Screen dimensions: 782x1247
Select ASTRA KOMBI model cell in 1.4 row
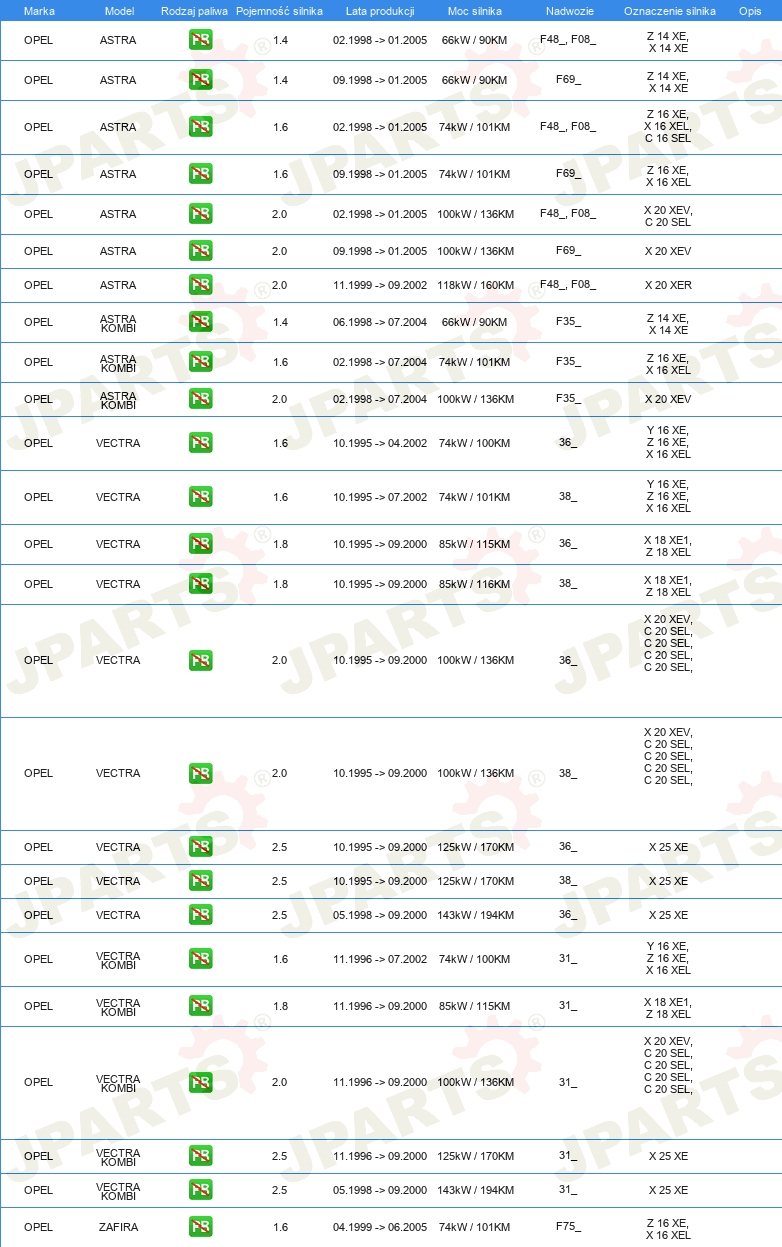coord(118,324)
